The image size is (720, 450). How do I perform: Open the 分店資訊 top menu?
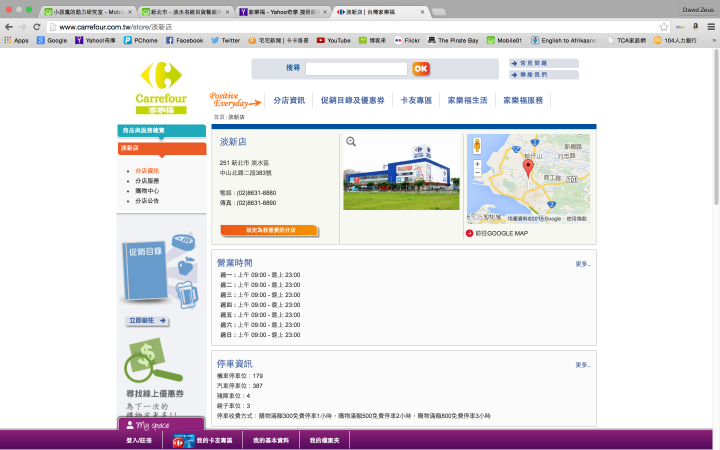(289, 100)
